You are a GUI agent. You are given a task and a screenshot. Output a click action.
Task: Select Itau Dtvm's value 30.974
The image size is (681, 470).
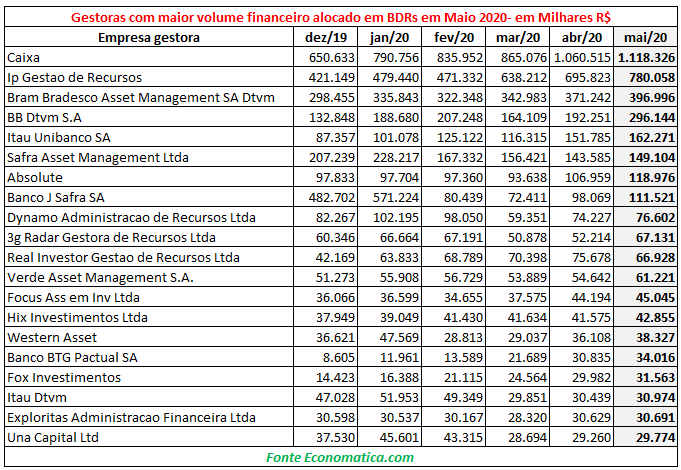655,397
